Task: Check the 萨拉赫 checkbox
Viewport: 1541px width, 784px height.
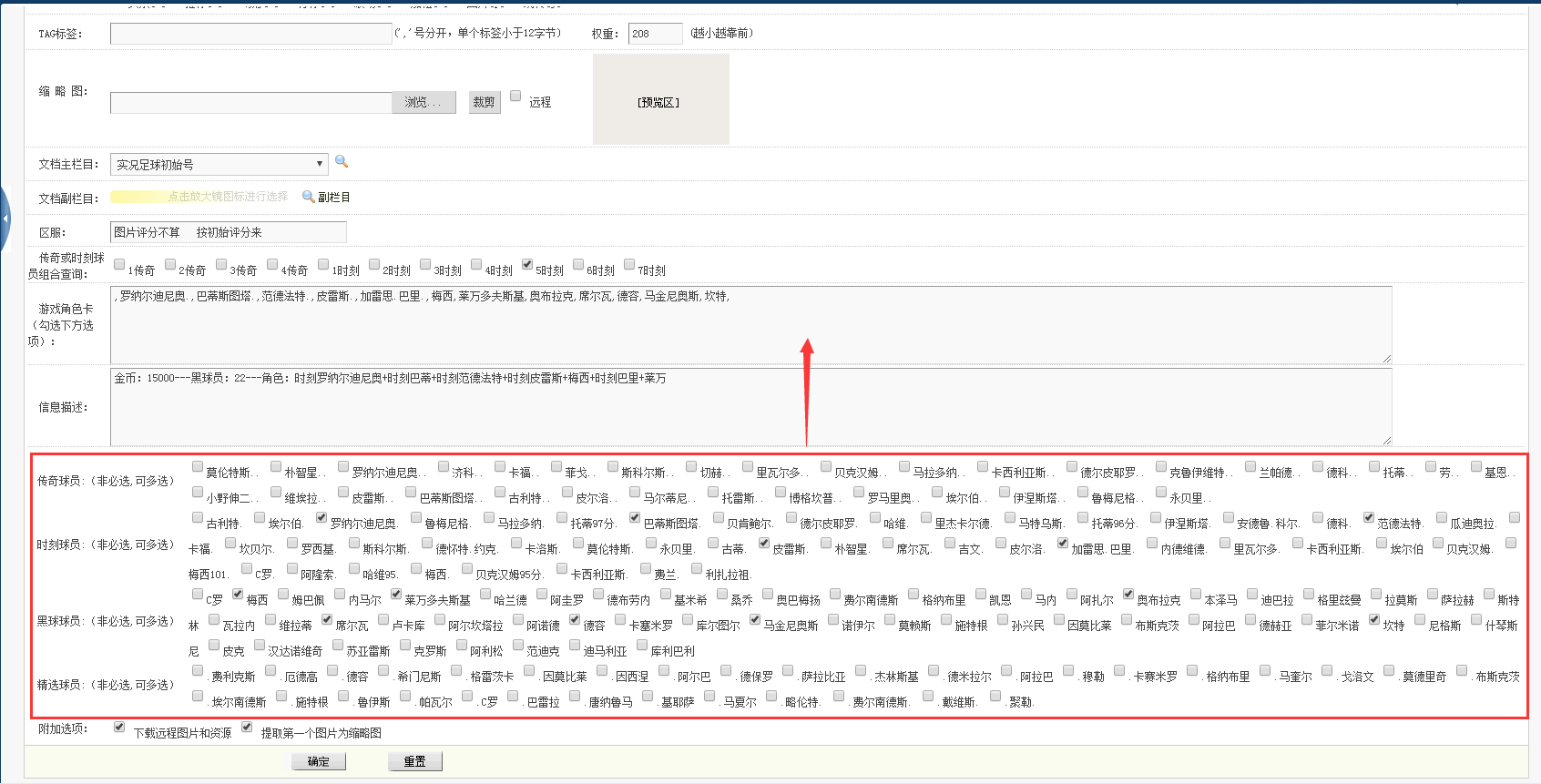Action: (1433, 594)
